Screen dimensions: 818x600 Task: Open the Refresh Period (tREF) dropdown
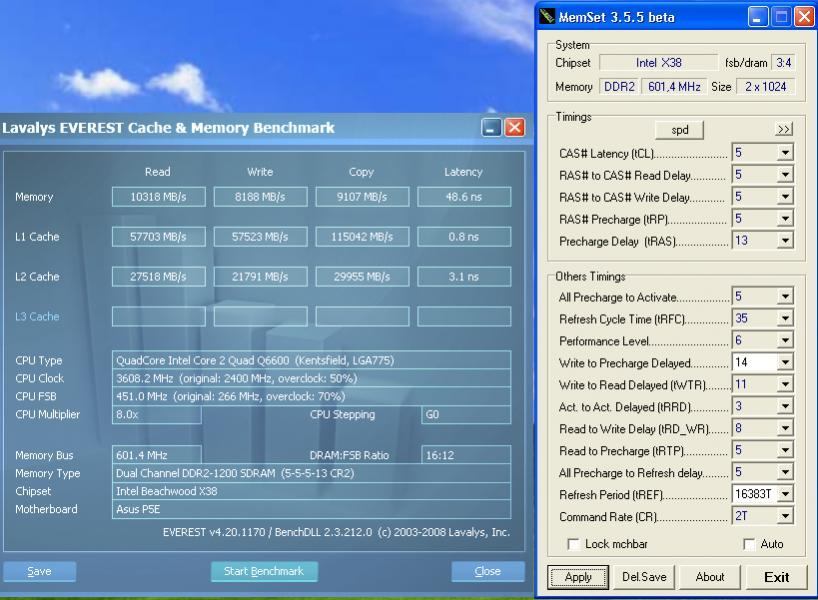tap(785, 494)
